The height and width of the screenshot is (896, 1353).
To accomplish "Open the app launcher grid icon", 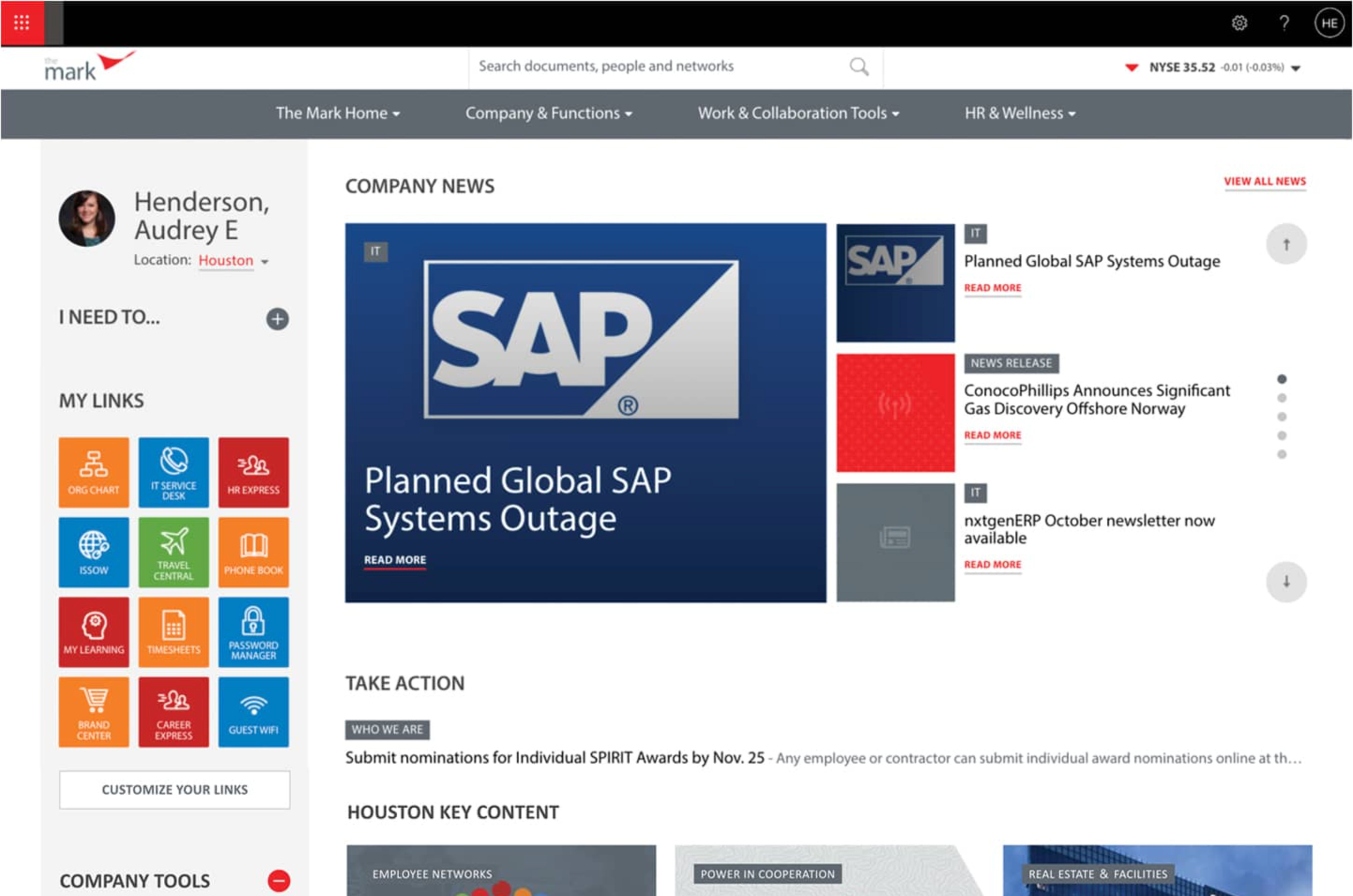I will [22, 23].
